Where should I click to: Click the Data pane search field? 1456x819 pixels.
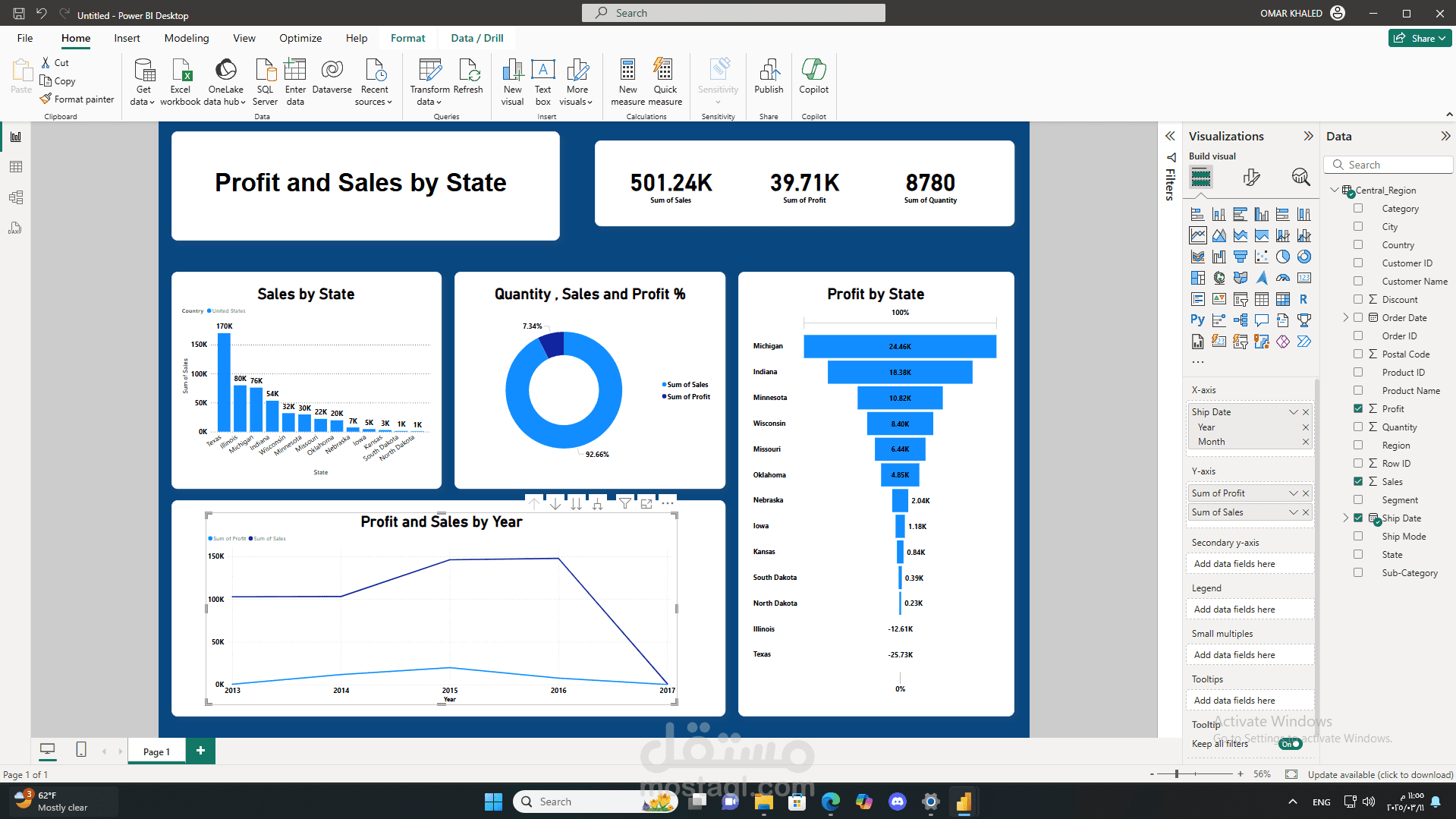click(x=1388, y=165)
